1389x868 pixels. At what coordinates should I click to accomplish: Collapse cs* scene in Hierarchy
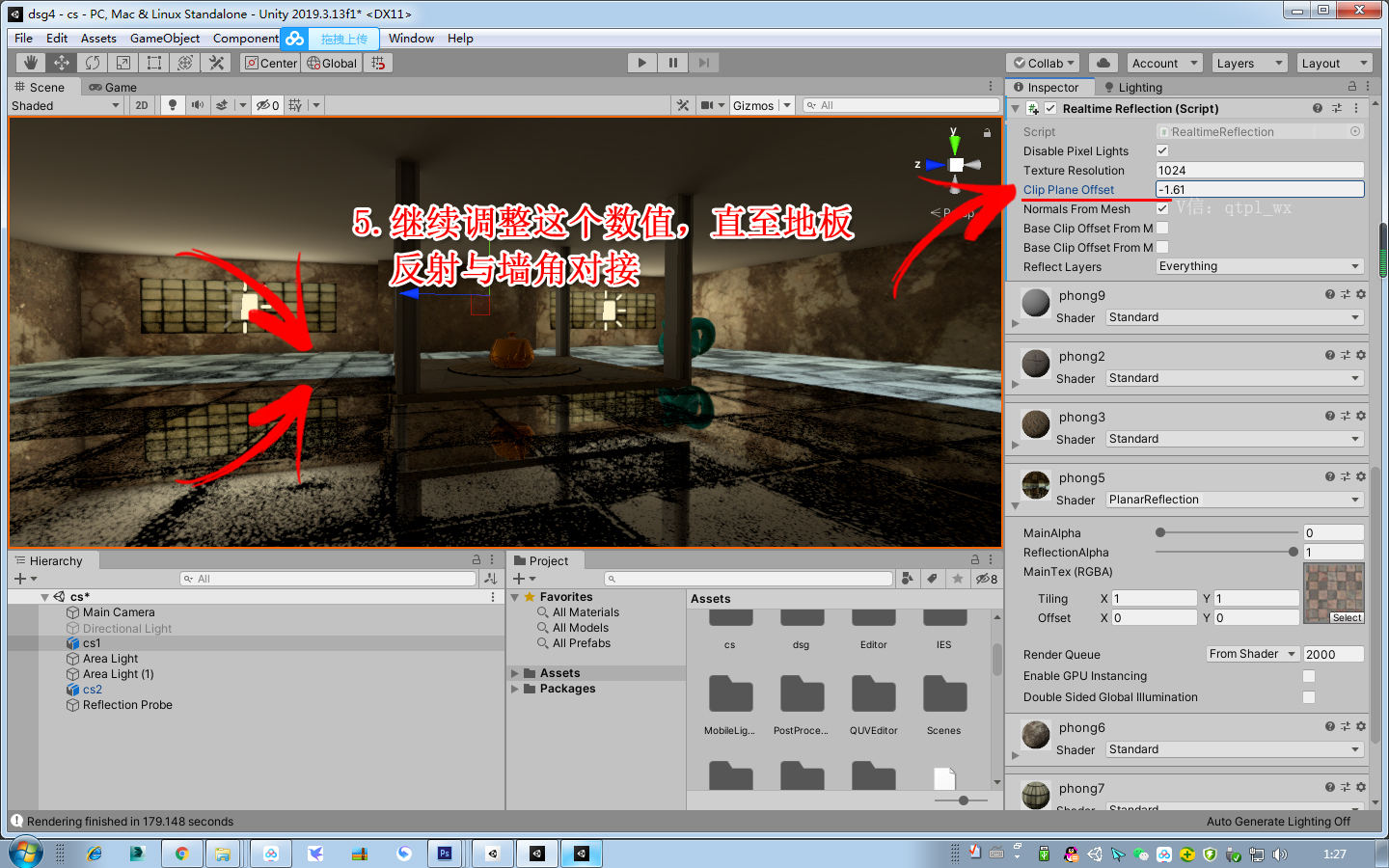pyautogui.click(x=44, y=597)
